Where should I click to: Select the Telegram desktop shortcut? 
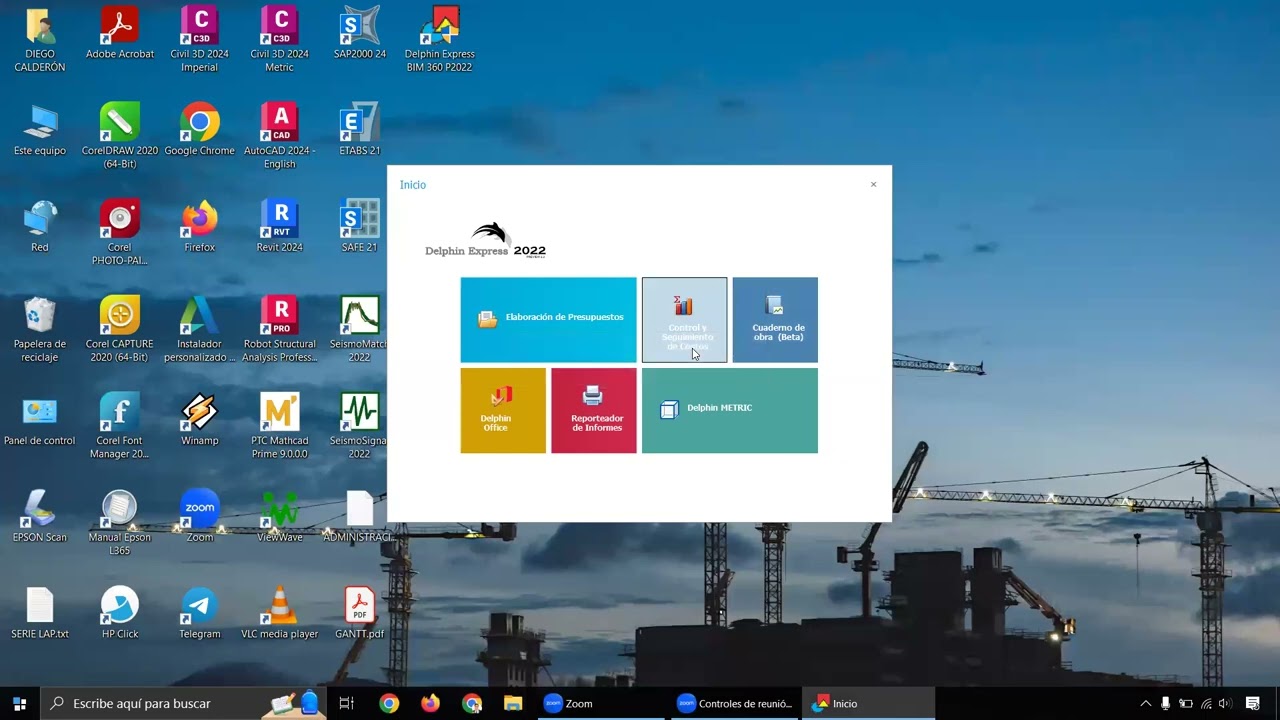200,613
